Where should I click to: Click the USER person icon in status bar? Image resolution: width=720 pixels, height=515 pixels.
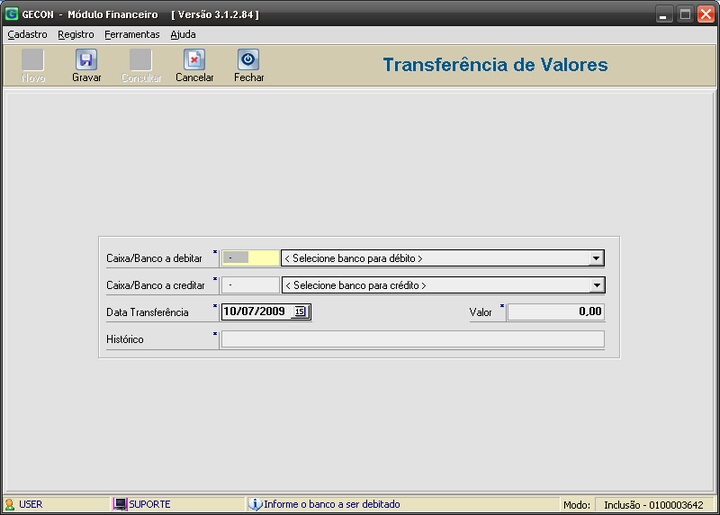click(x=10, y=504)
